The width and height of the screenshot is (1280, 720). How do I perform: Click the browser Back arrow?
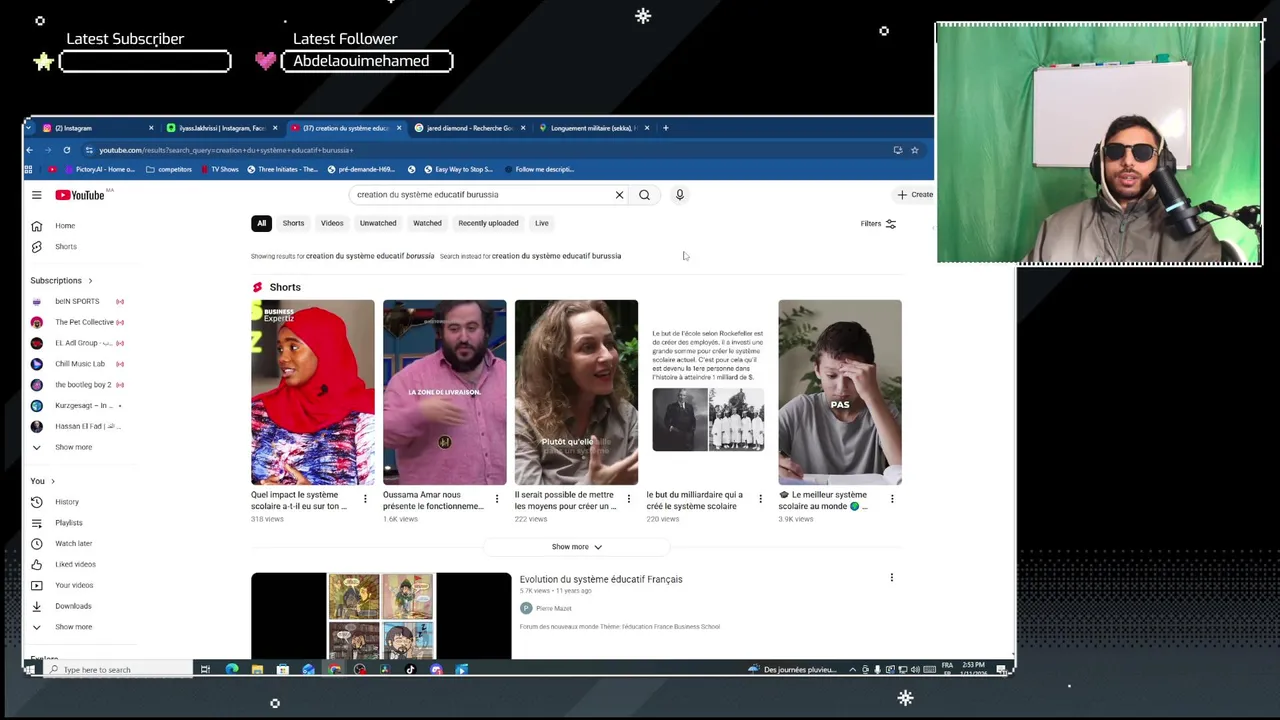click(29, 150)
